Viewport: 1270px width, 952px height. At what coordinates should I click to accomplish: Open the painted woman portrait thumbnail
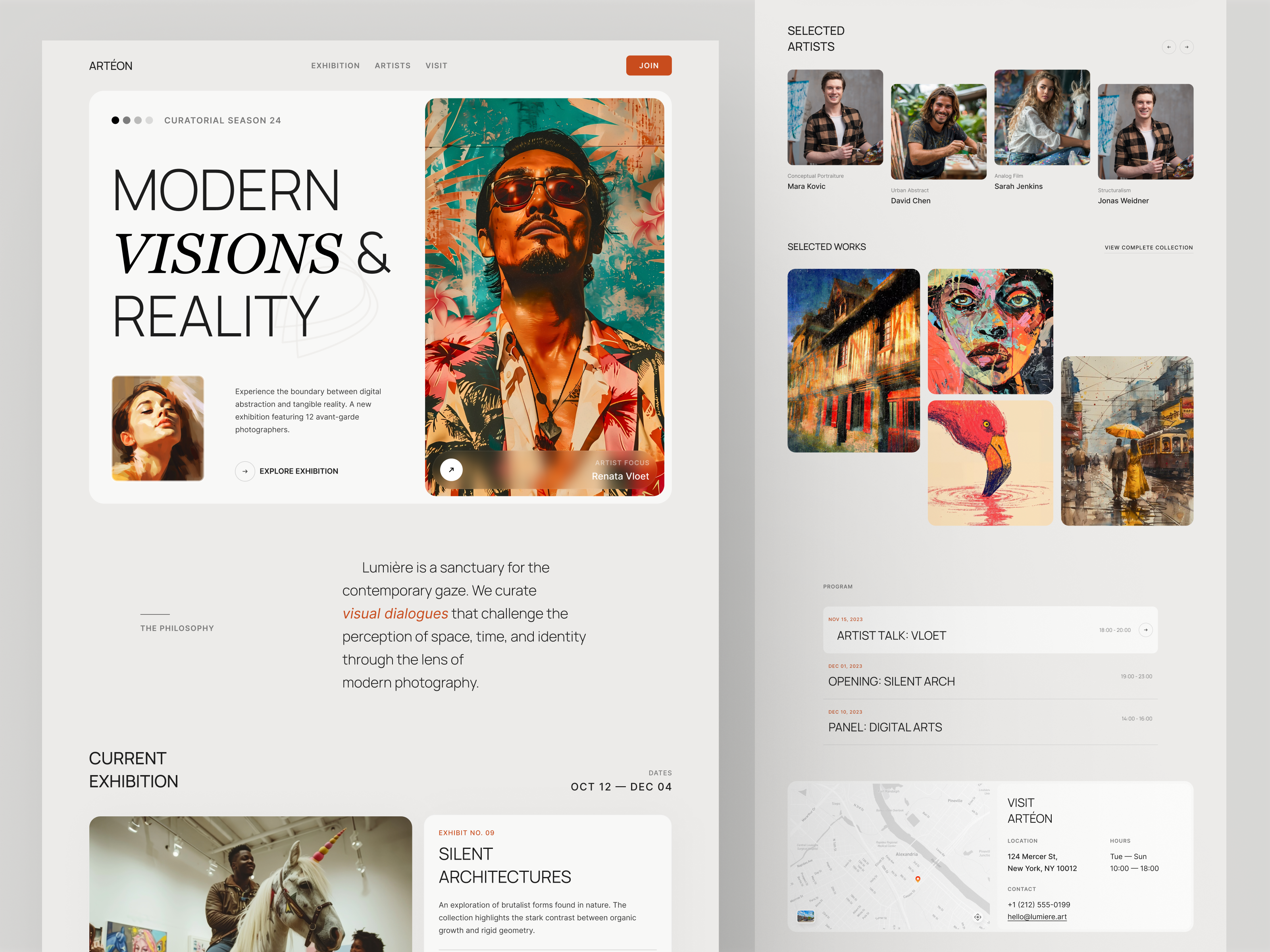tap(158, 428)
